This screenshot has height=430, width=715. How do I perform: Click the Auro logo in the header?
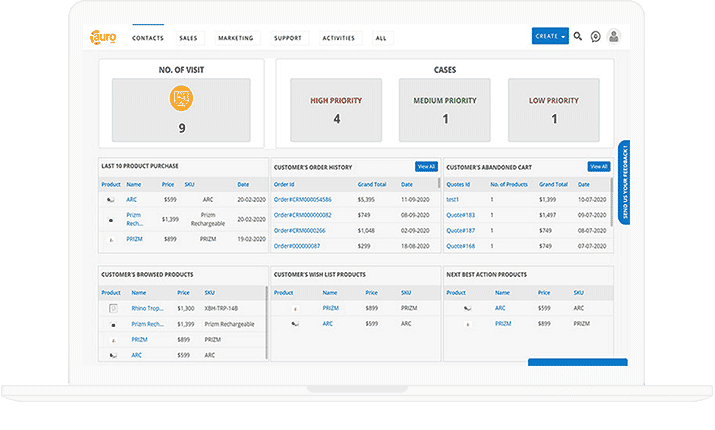[x=104, y=37]
